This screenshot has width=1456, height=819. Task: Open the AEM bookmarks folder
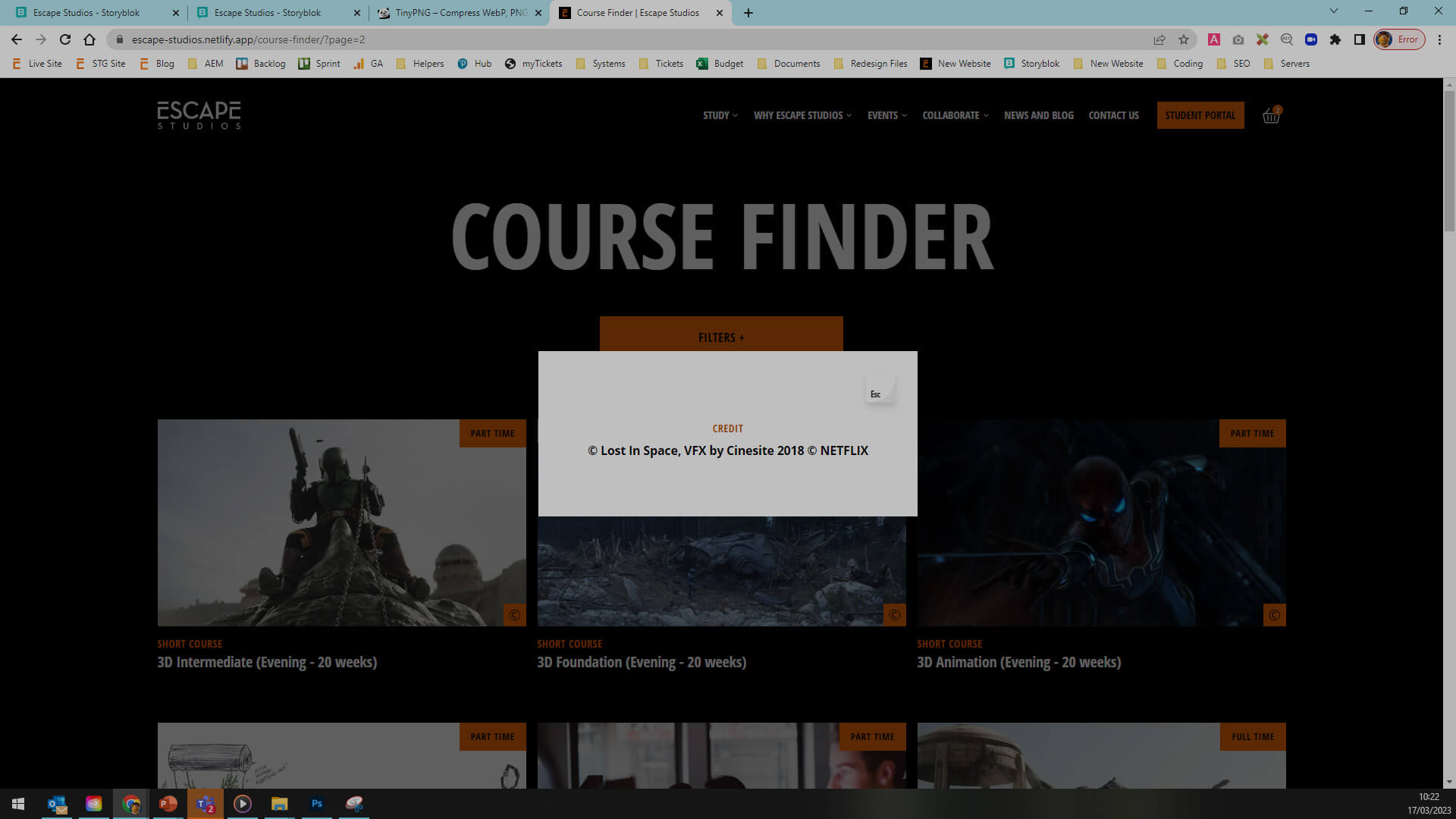pyautogui.click(x=206, y=64)
